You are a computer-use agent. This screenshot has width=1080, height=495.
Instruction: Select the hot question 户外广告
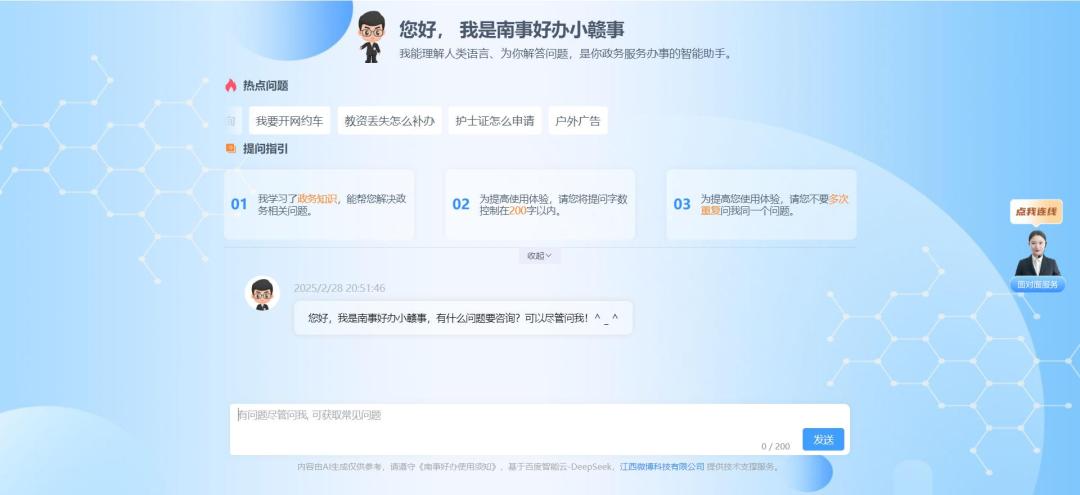click(578, 120)
